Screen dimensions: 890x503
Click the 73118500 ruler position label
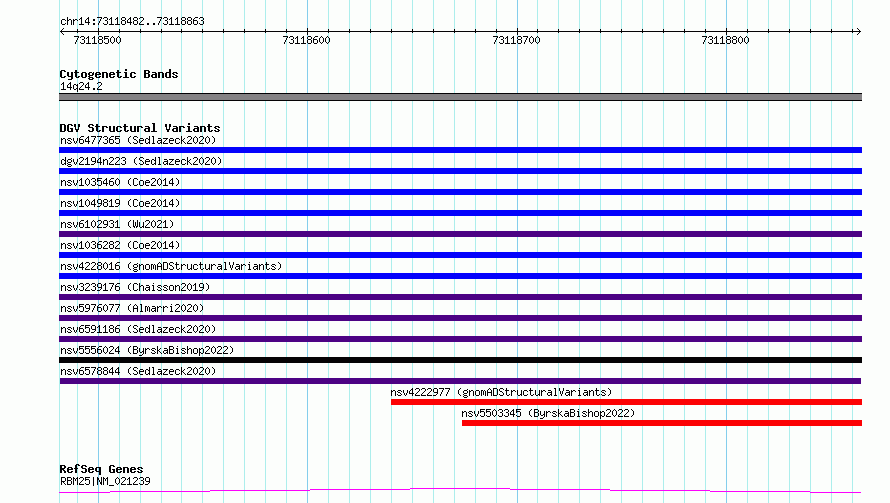point(97,40)
